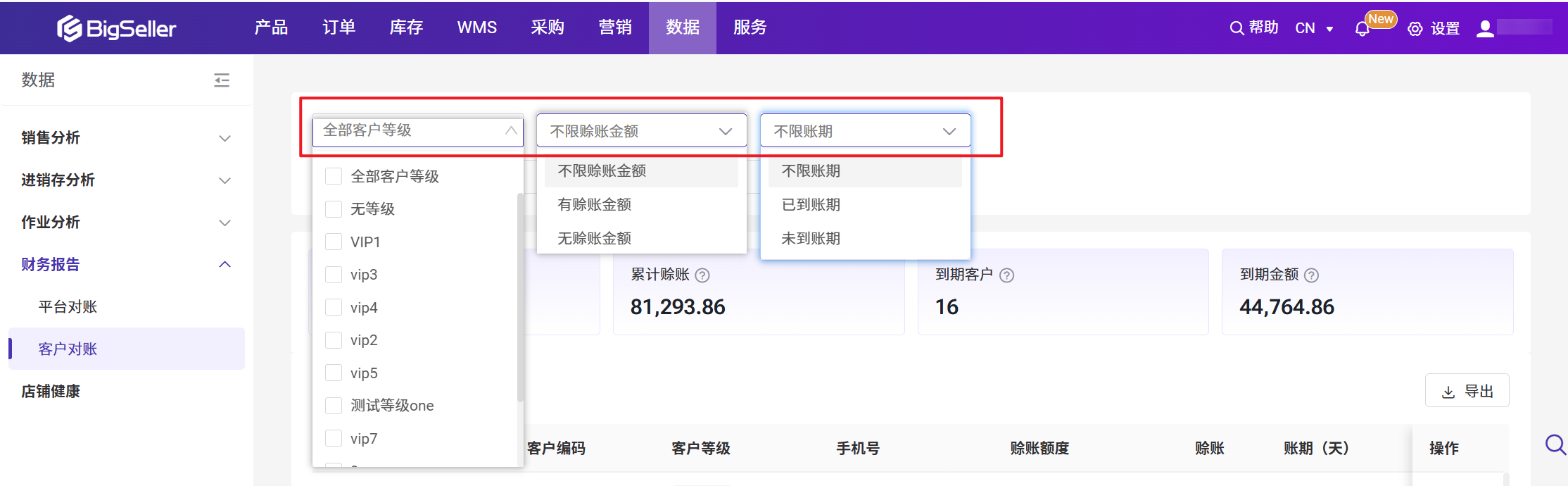Open the 不限赊账金额 dropdown
Screen dimensions: 1568x486
[641, 131]
